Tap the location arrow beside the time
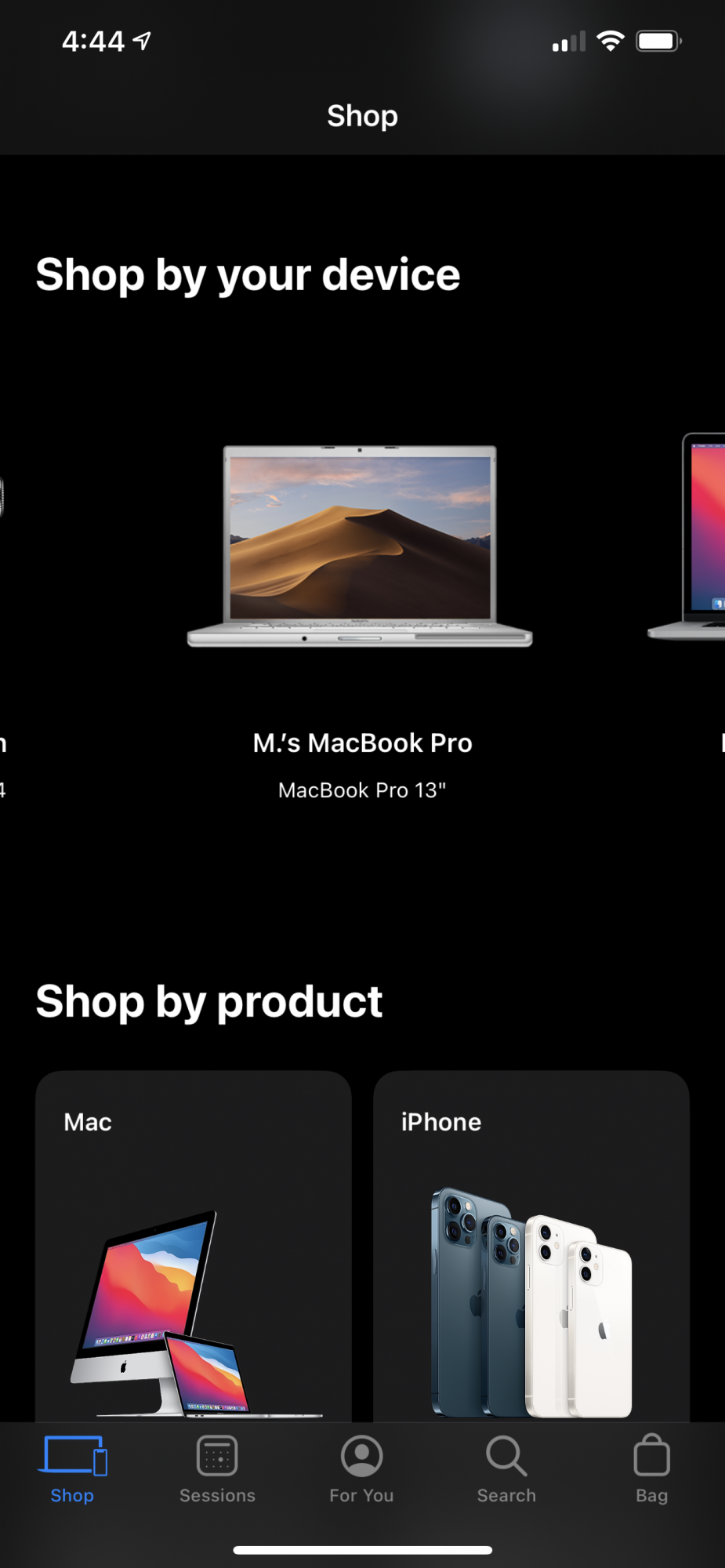The height and width of the screenshot is (1568, 725). tap(142, 41)
